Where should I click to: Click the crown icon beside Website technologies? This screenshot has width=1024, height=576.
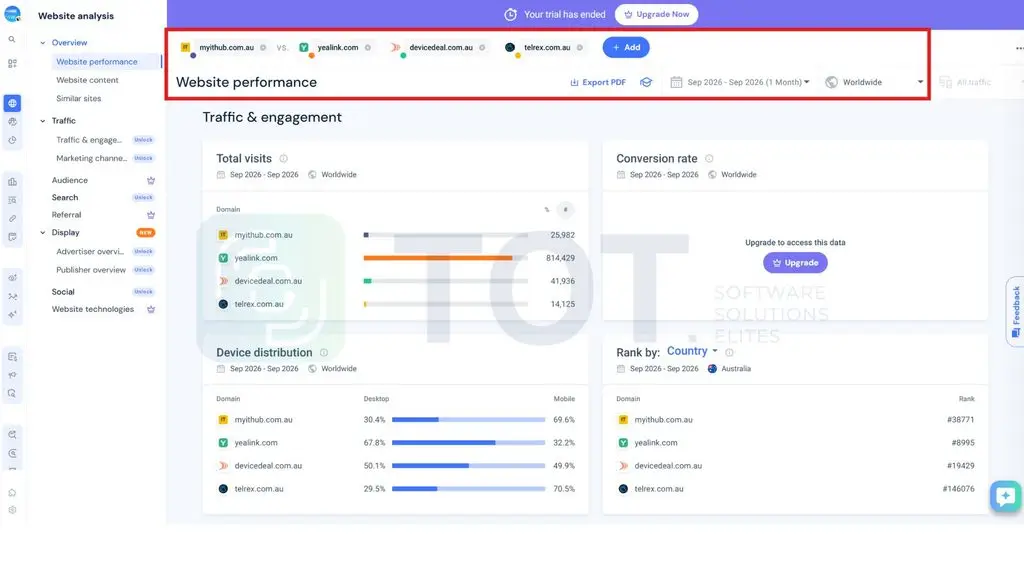(151, 310)
